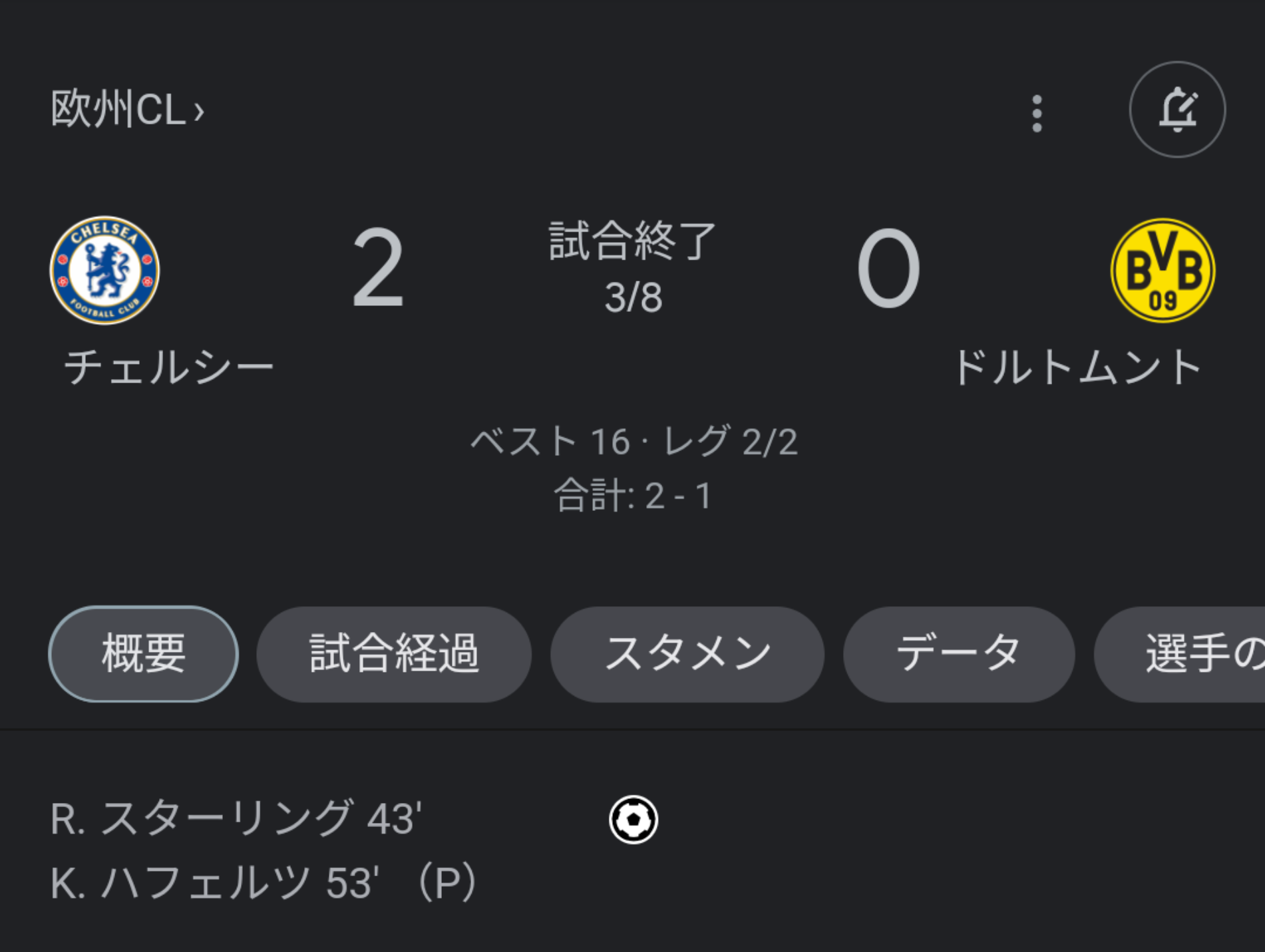Screen dimensions: 1265x952
Task: Tap the チェルシー team name
Action: (169, 367)
